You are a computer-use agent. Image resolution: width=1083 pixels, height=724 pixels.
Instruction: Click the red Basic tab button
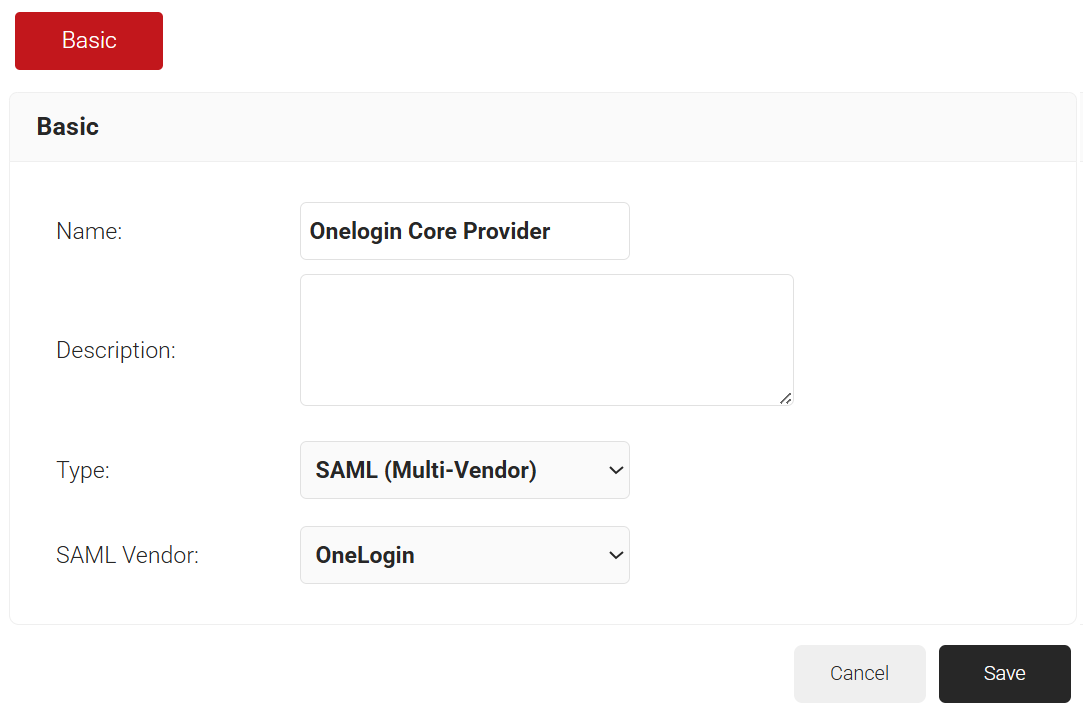[x=89, y=41]
